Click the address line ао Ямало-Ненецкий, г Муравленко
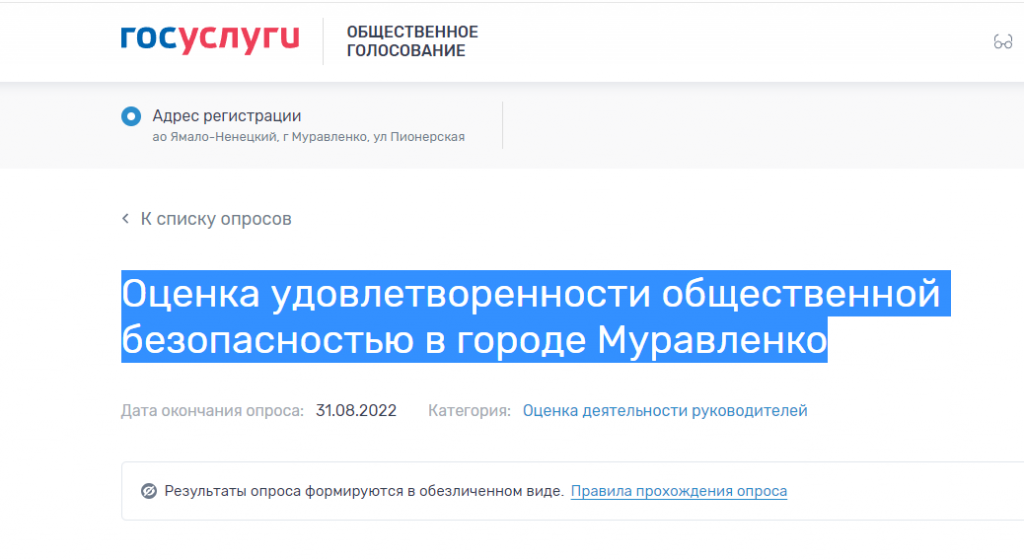This screenshot has width=1024, height=560. (x=308, y=137)
